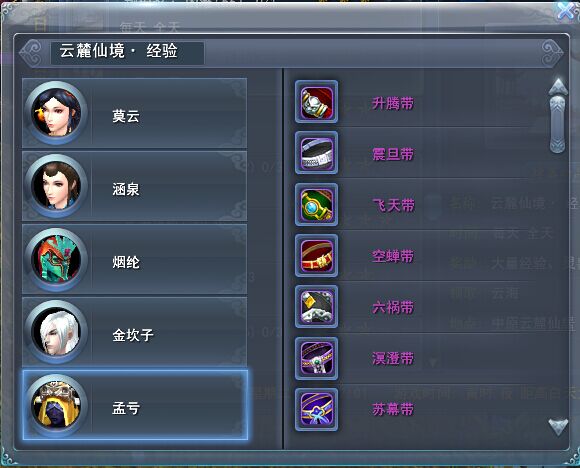Click the scroll down arrow of loot list
This screenshot has height=468, width=580.
tap(558, 427)
